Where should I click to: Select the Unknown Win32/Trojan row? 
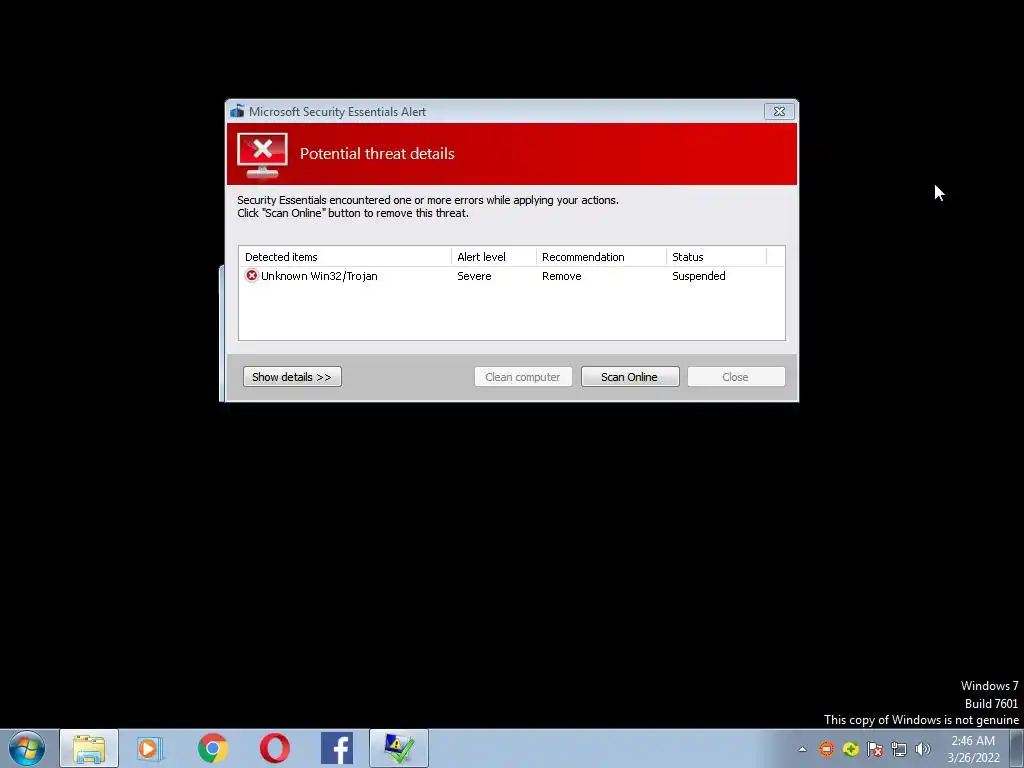click(x=511, y=276)
